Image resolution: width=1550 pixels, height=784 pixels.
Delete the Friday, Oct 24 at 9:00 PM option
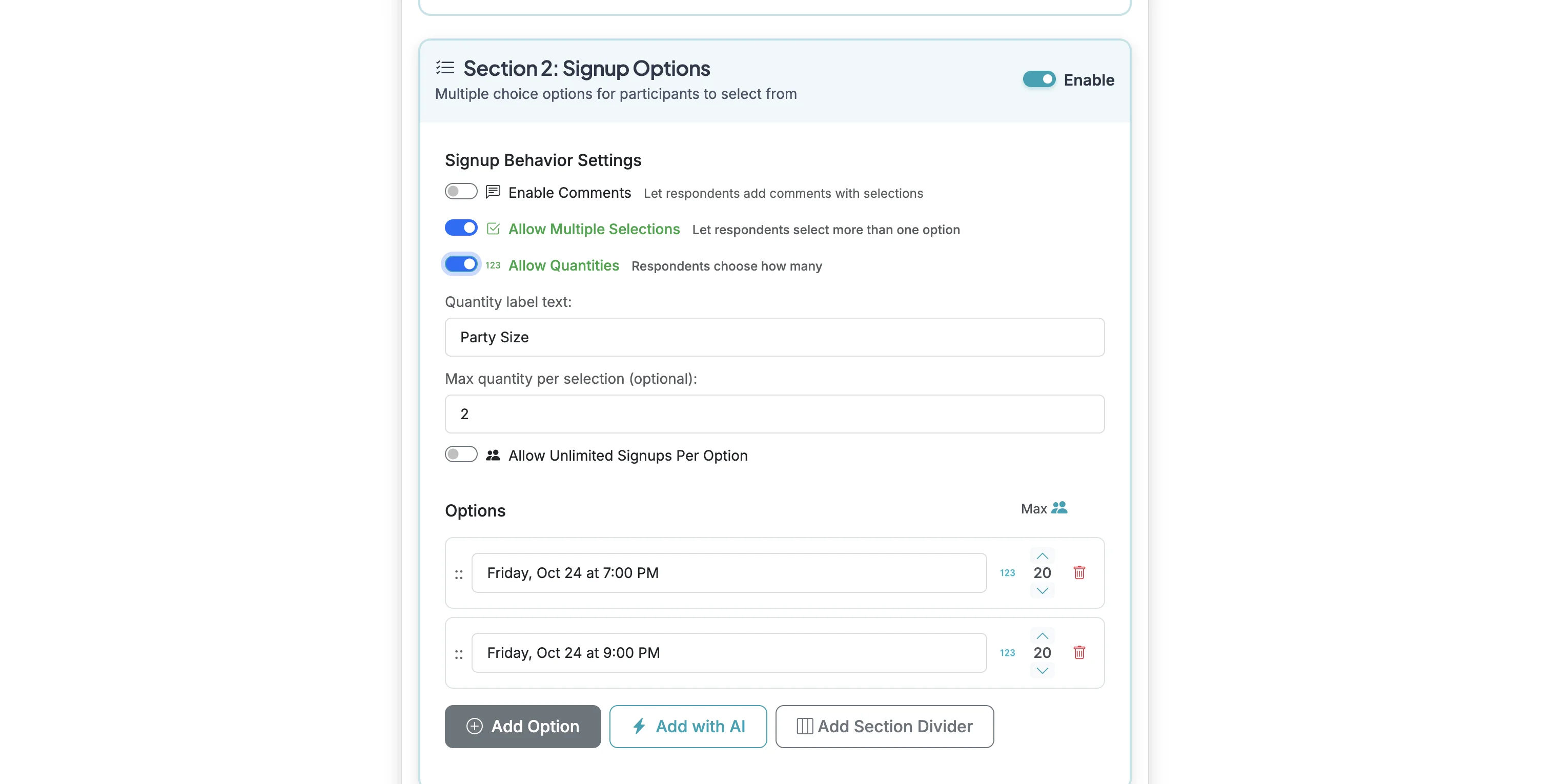pos(1079,652)
